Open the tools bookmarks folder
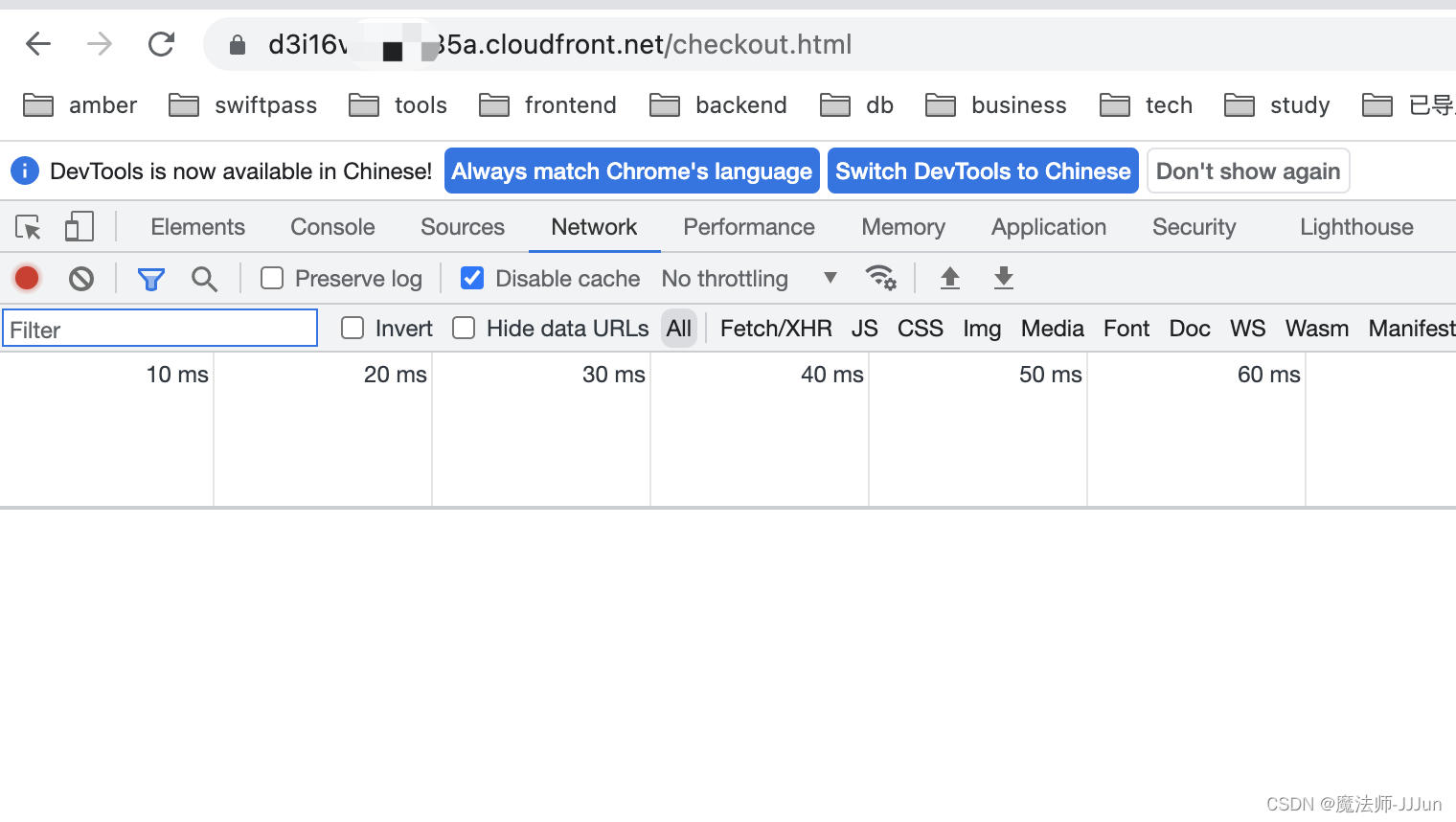The height and width of the screenshot is (822, 1456). point(398,105)
